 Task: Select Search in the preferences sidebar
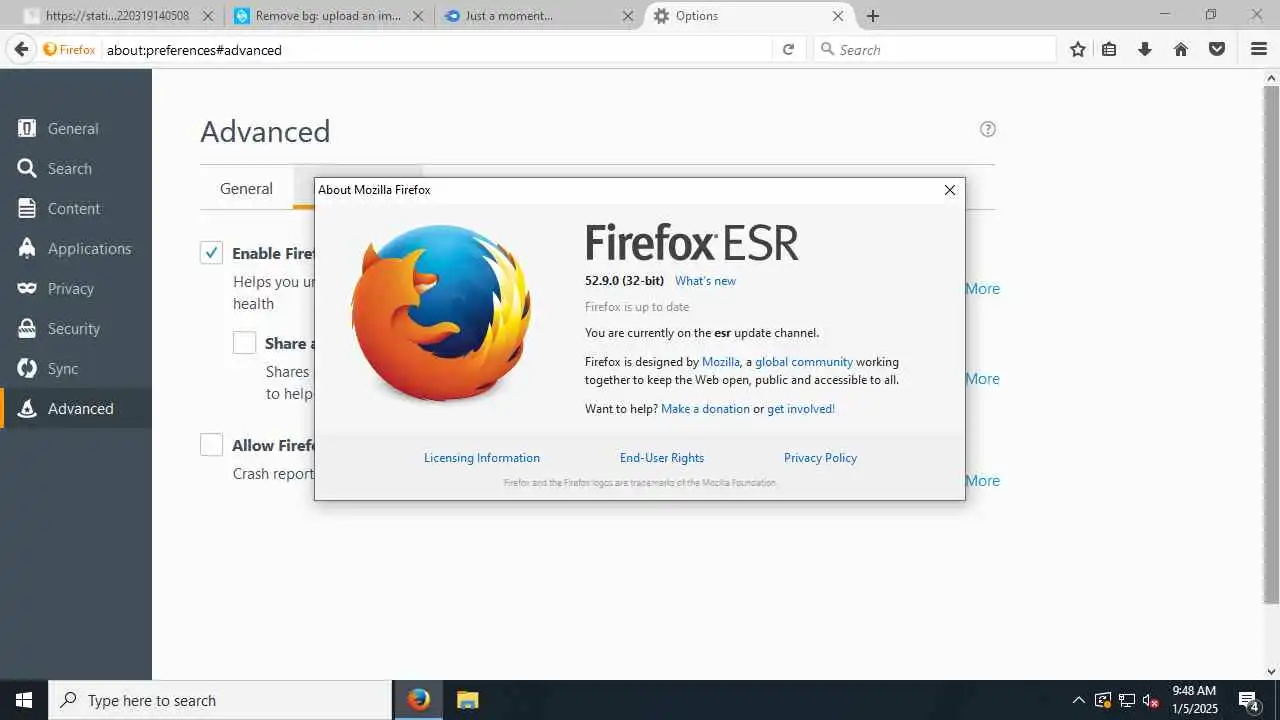click(x=76, y=169)
